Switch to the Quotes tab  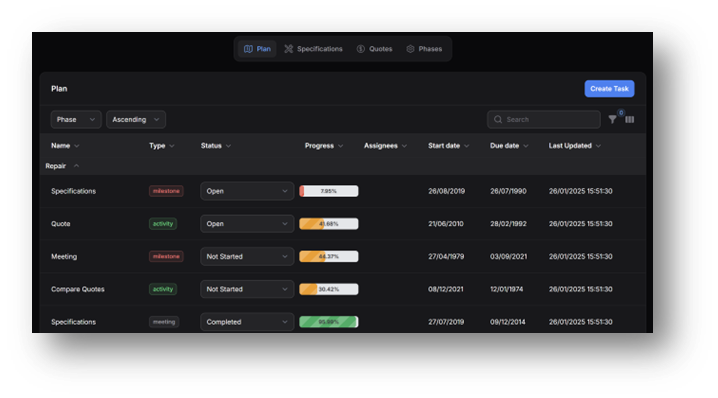375,49
